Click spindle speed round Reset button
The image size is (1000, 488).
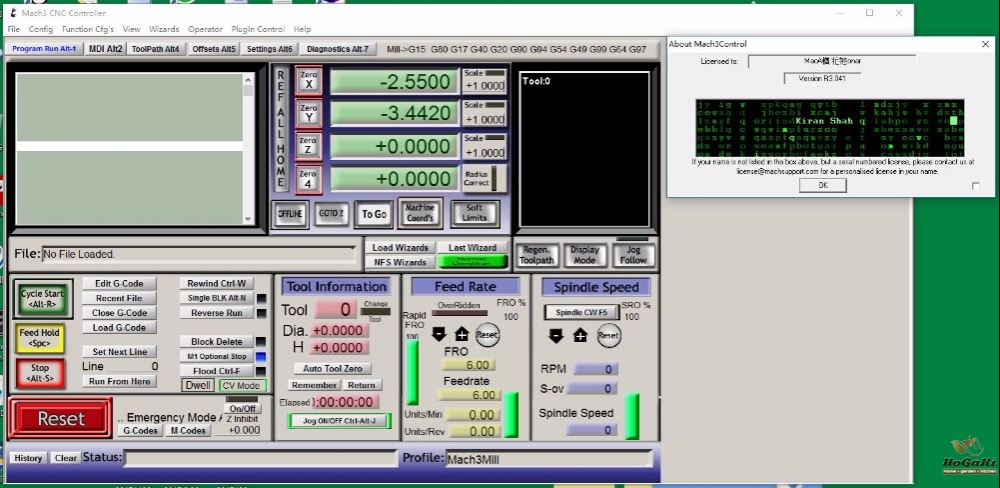tap(608, 336)
